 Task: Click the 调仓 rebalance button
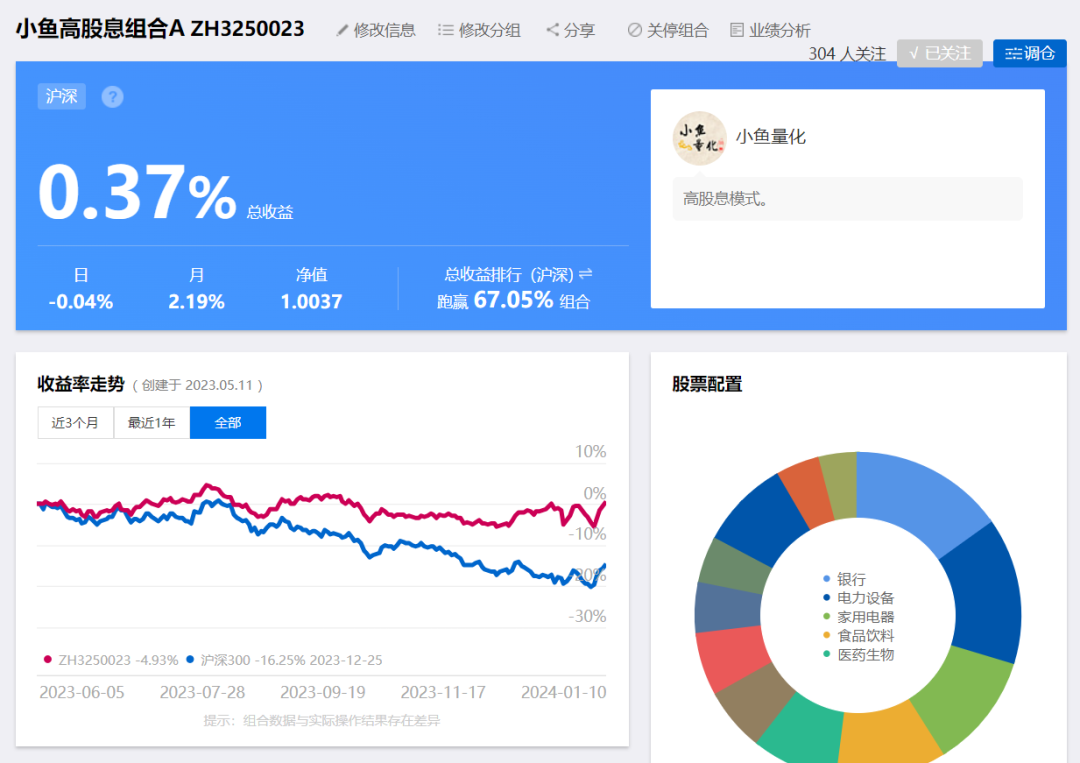[x=1030, y=53]
